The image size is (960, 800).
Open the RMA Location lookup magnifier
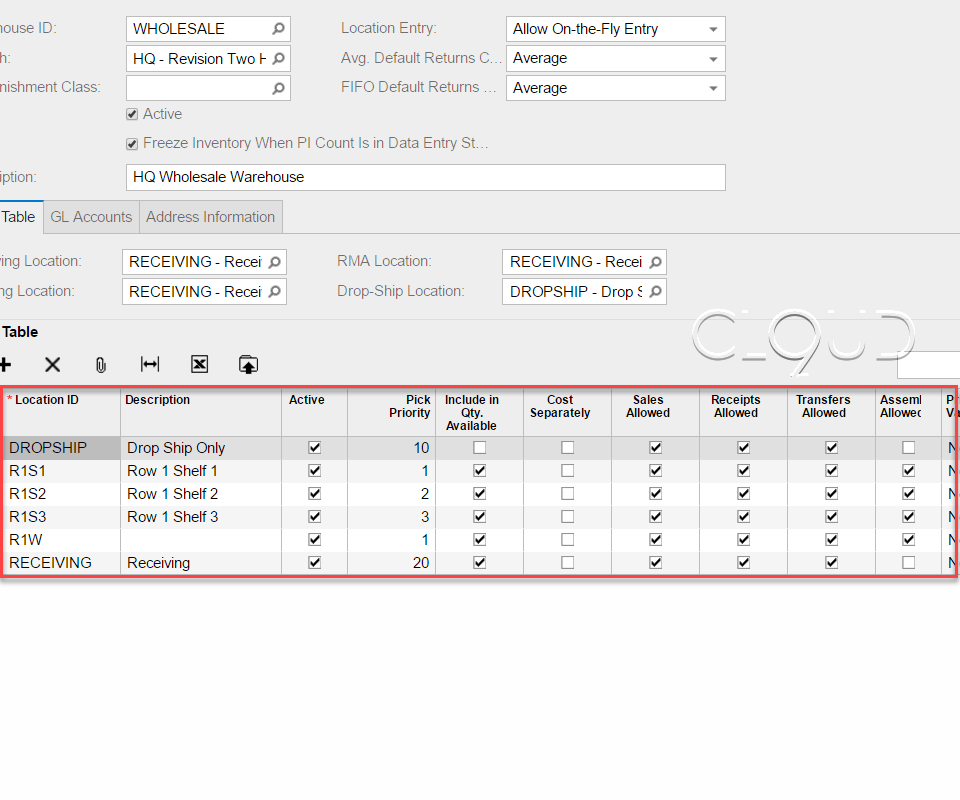coord(656,261)
